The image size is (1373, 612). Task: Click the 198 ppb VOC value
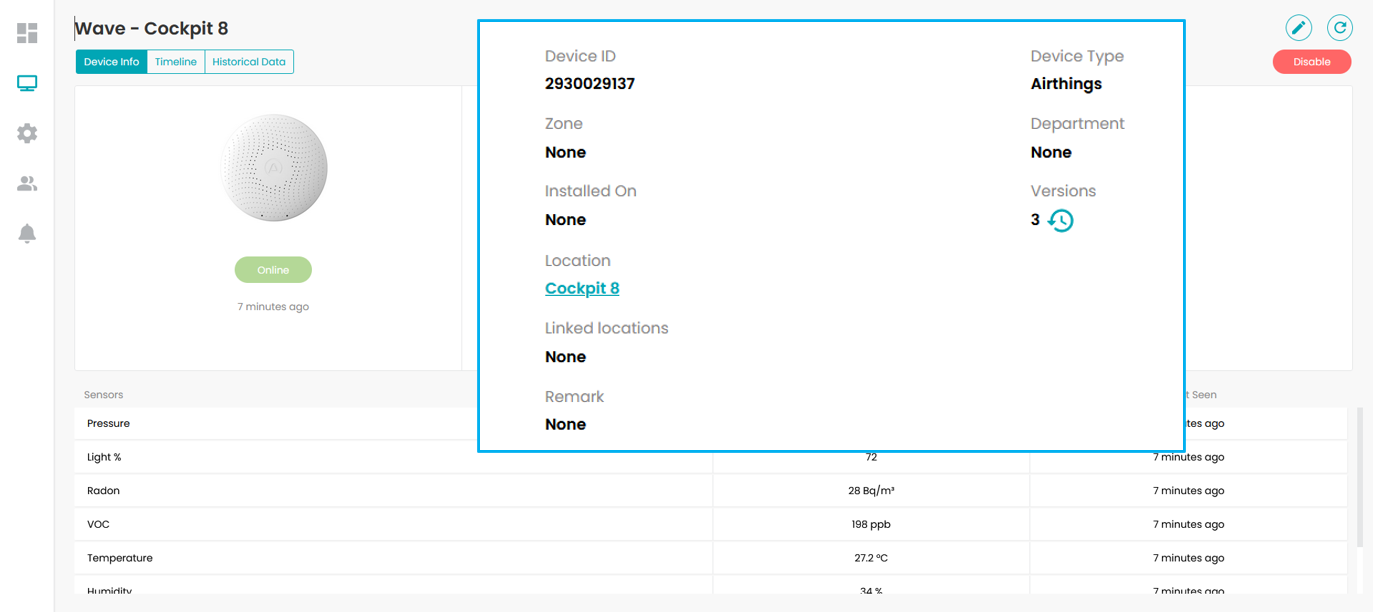(871, 524)
